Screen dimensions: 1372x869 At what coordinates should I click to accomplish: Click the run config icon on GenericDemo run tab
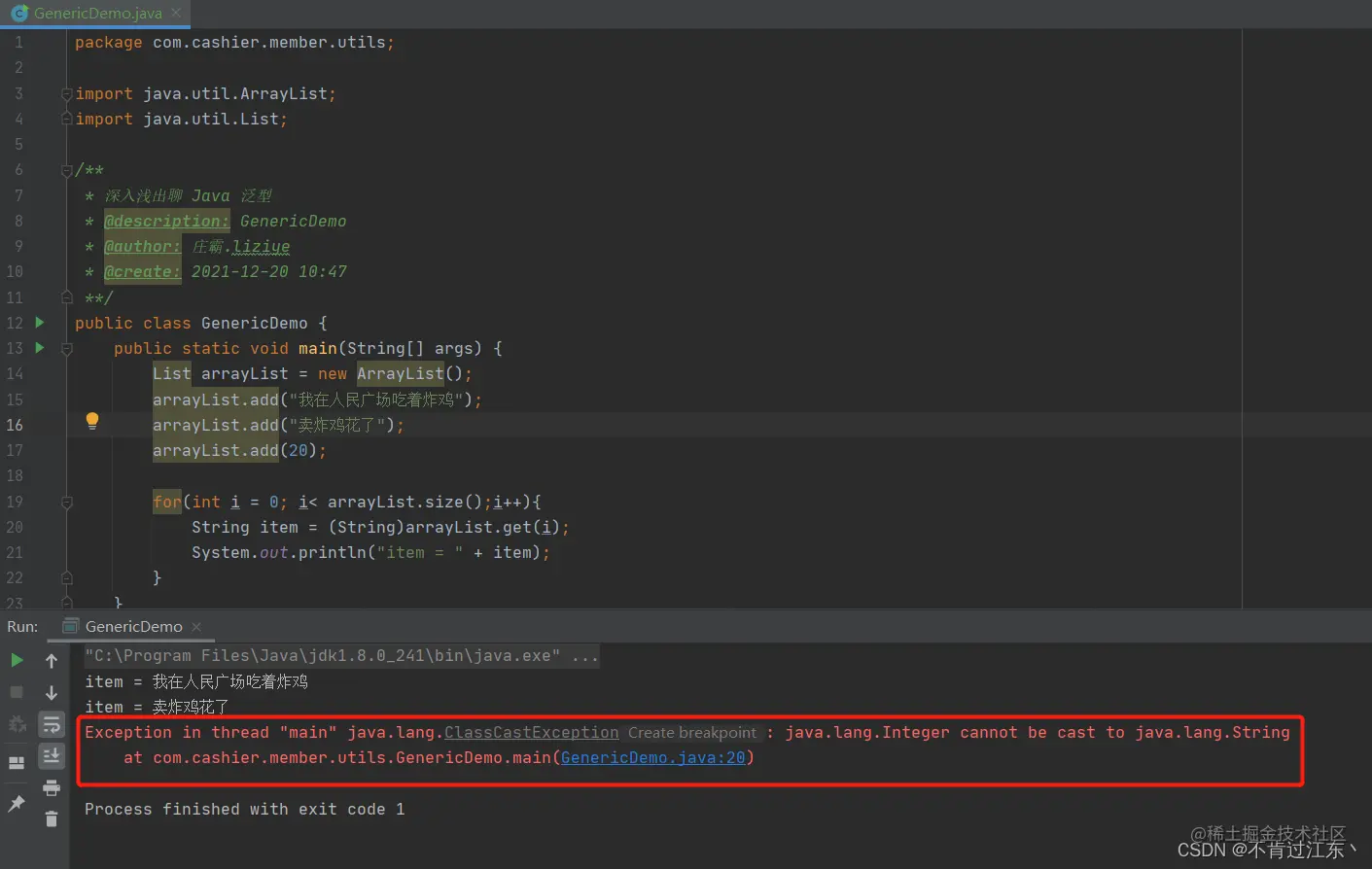coord(71,626)
